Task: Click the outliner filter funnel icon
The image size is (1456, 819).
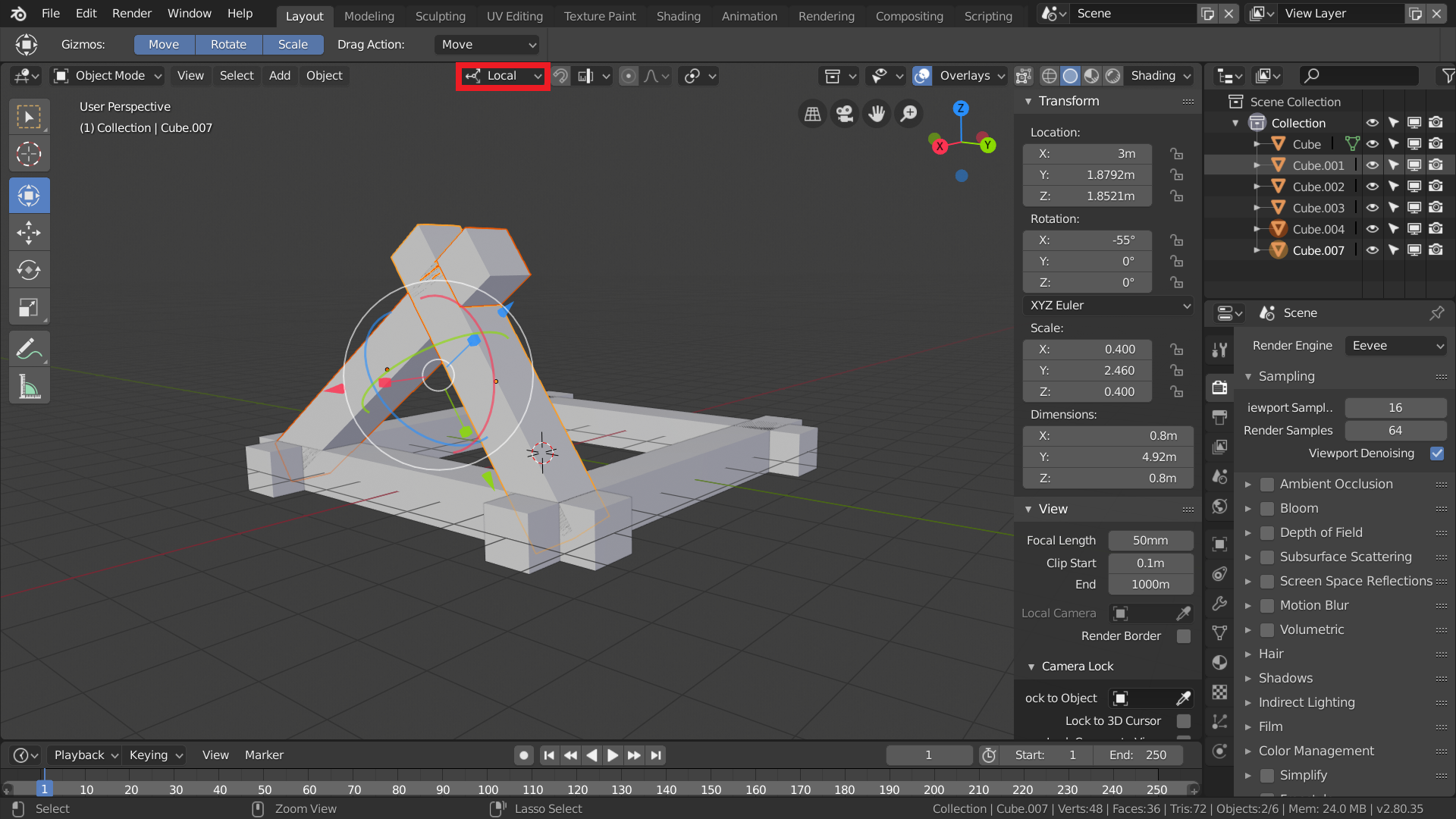Action: (x=1447, y=76)
